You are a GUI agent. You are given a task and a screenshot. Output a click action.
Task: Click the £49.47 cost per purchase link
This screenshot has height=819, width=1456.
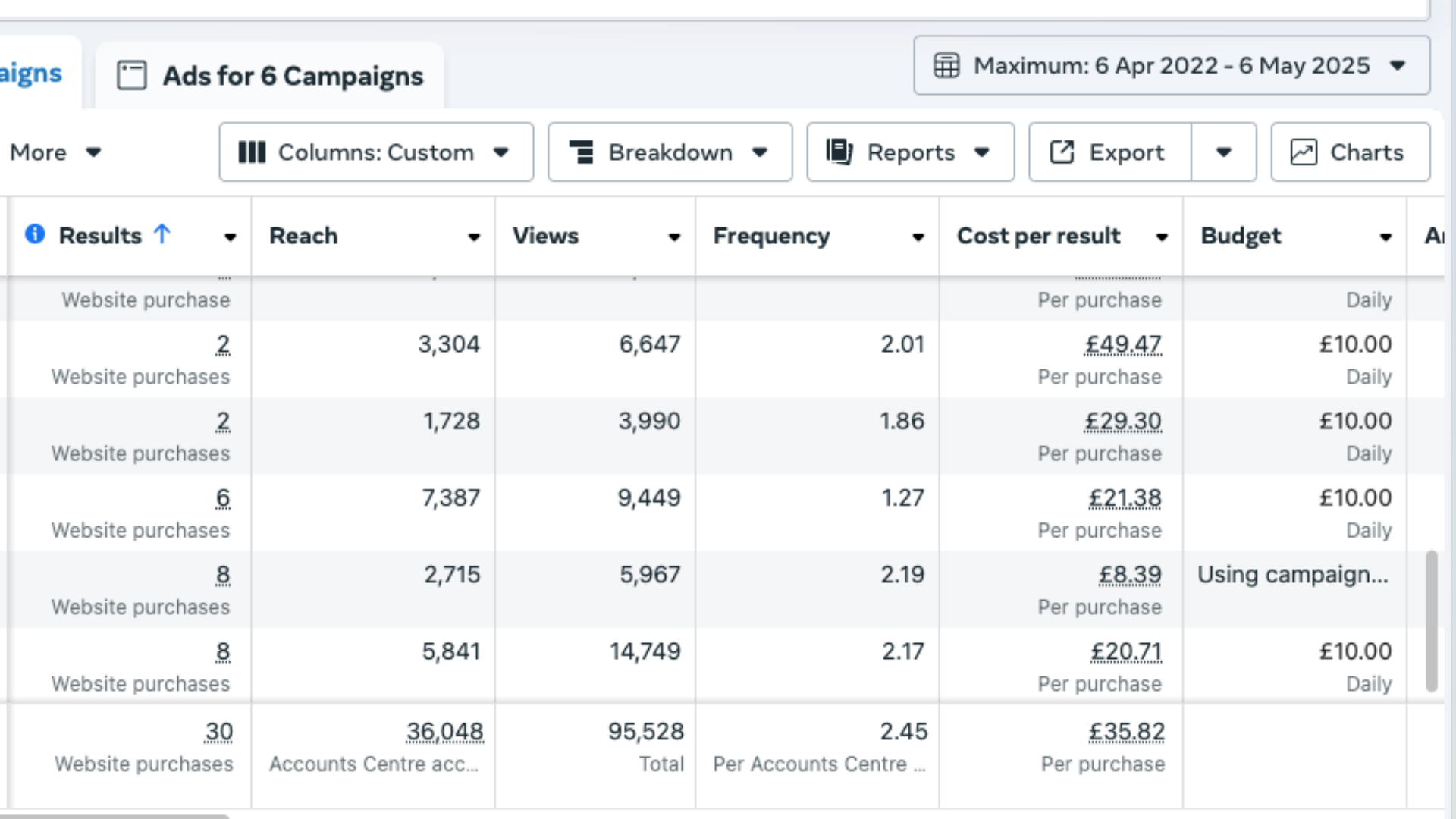(x=1123, y=344)
